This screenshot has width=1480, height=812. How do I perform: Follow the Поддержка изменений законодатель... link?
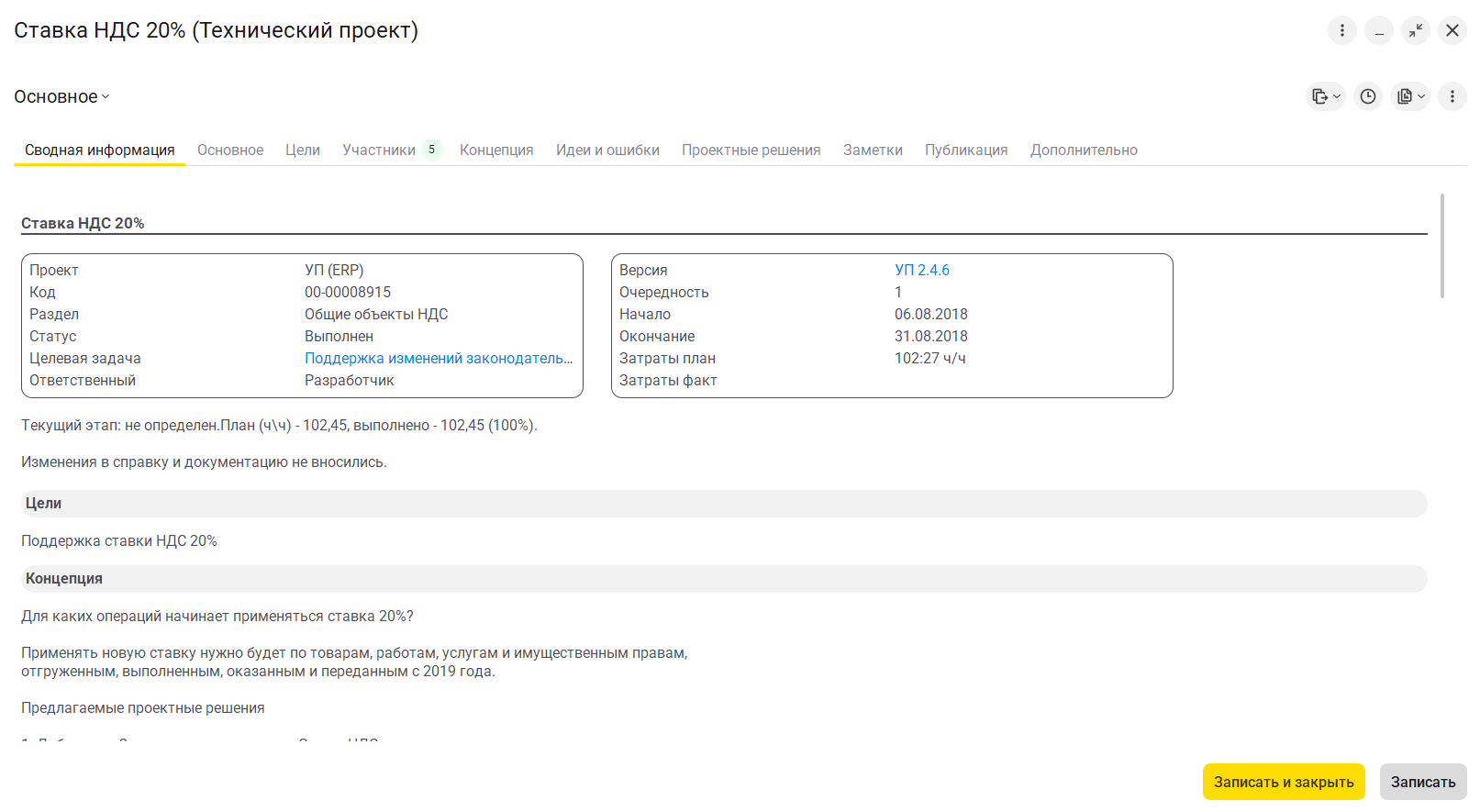pos(438,359)
